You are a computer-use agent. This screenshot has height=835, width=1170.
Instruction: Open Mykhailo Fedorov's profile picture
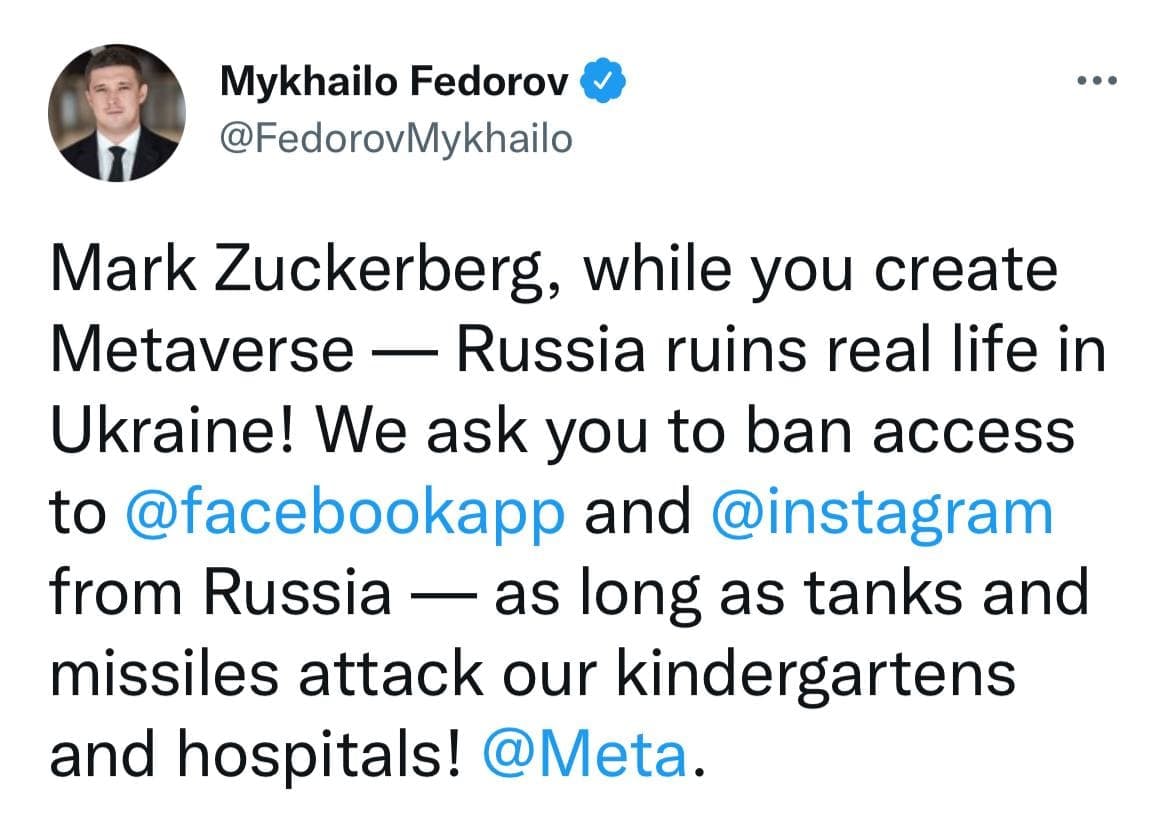pos(116,113)
